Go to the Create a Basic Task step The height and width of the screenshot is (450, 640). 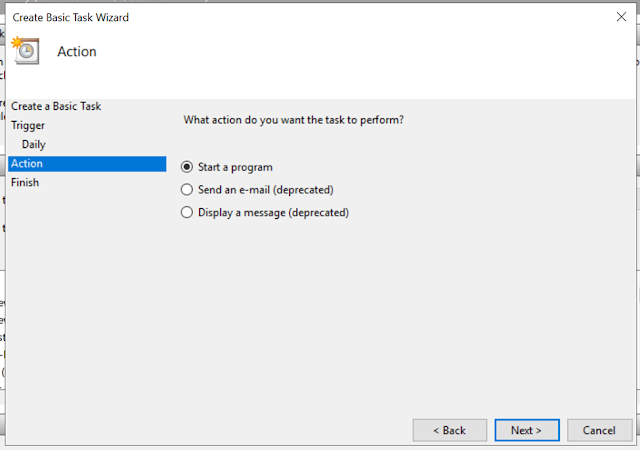coord(56,106)
